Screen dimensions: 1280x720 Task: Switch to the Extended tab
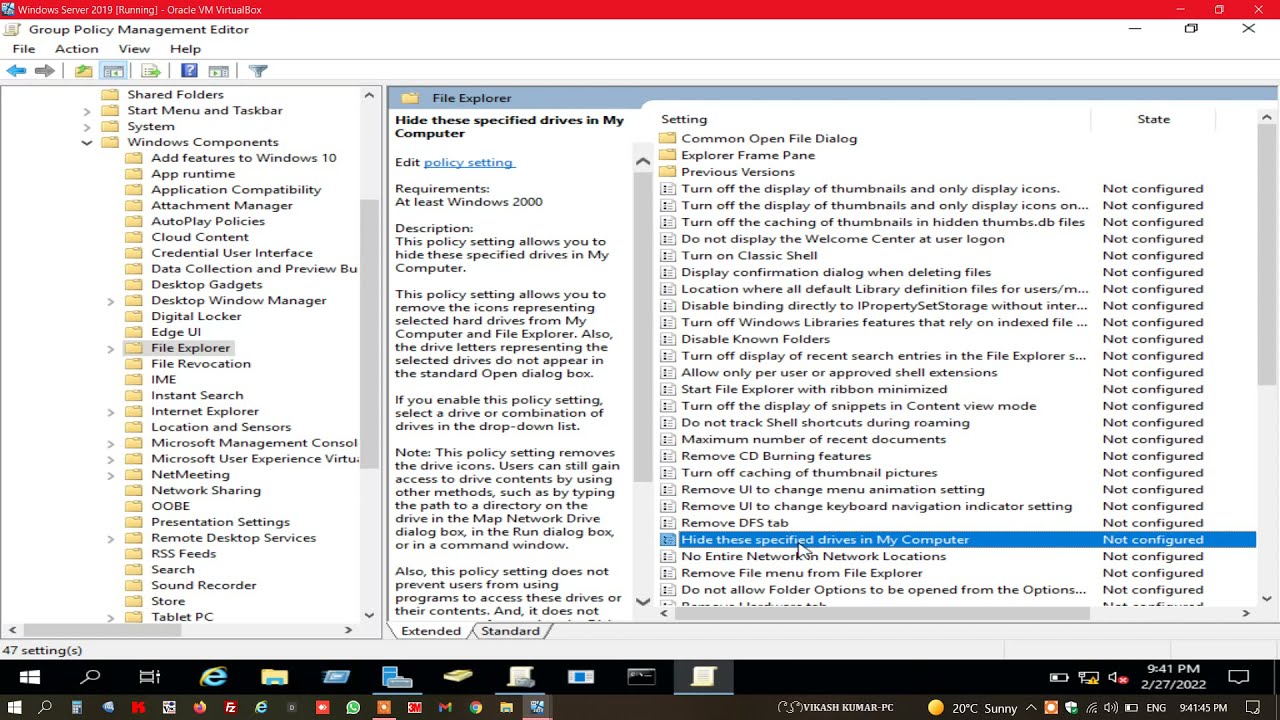click(x=431, y=631)
